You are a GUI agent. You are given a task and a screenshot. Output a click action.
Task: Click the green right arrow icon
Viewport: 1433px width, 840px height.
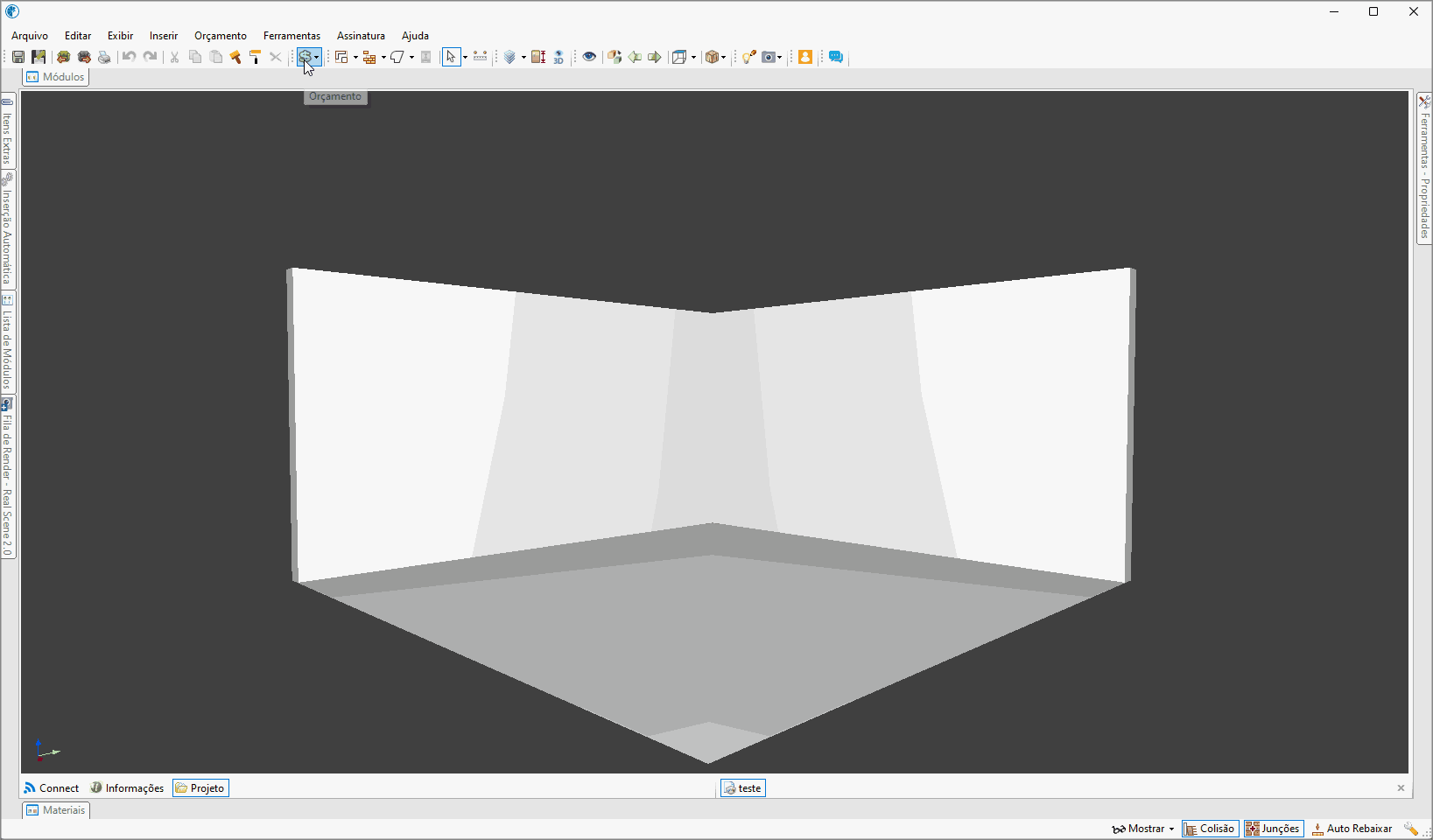click(x=655, y=57)
